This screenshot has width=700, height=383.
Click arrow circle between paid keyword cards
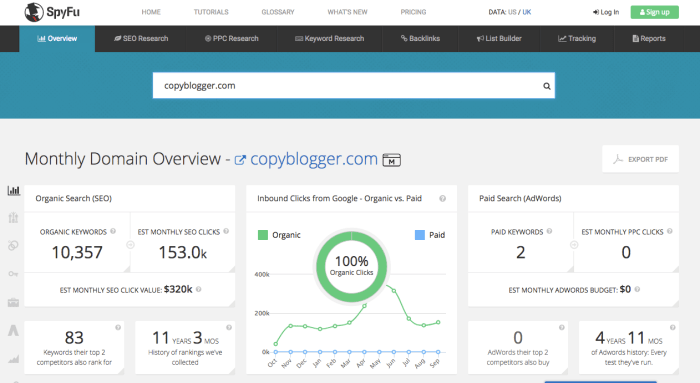[x=574, y=245]
